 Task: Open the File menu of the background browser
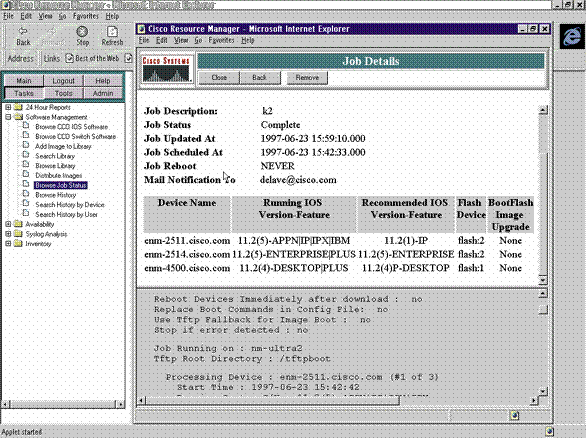pos(8,16)
